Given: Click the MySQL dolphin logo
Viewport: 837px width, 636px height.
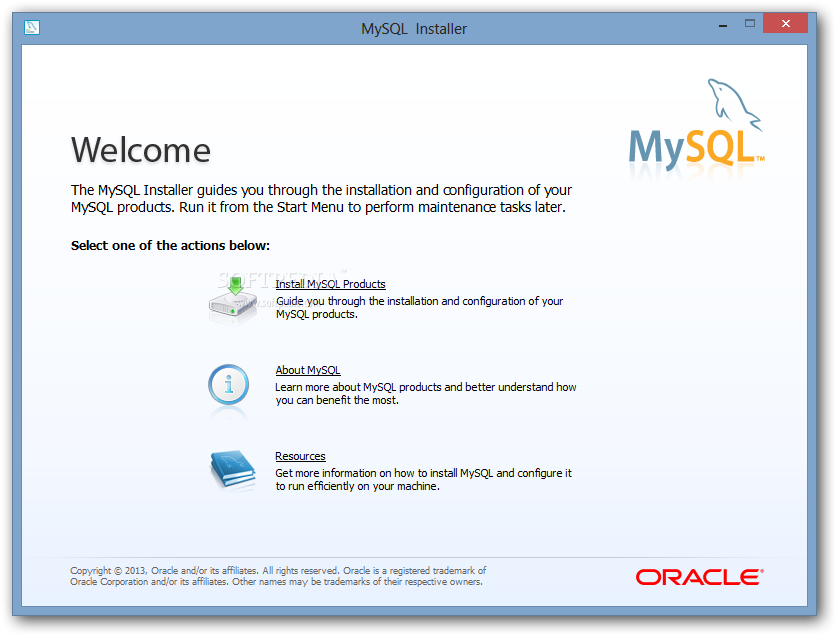Looking at the screenshot, I should [697, 124].
